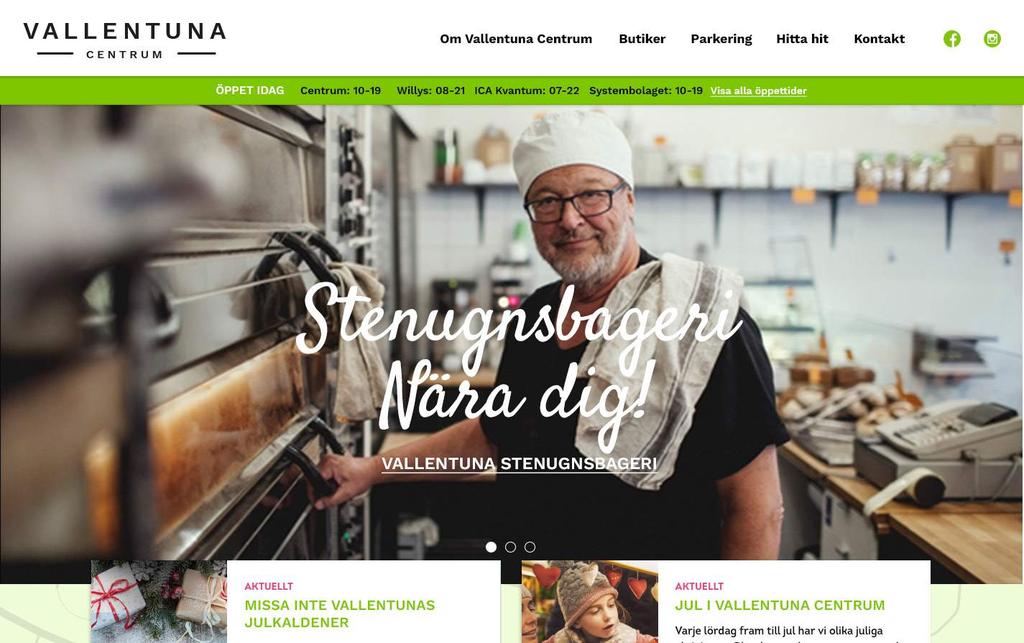Follow the Visa alla öppettider link
This screenshot has height=643, width=1024.
tap(758, 91)
